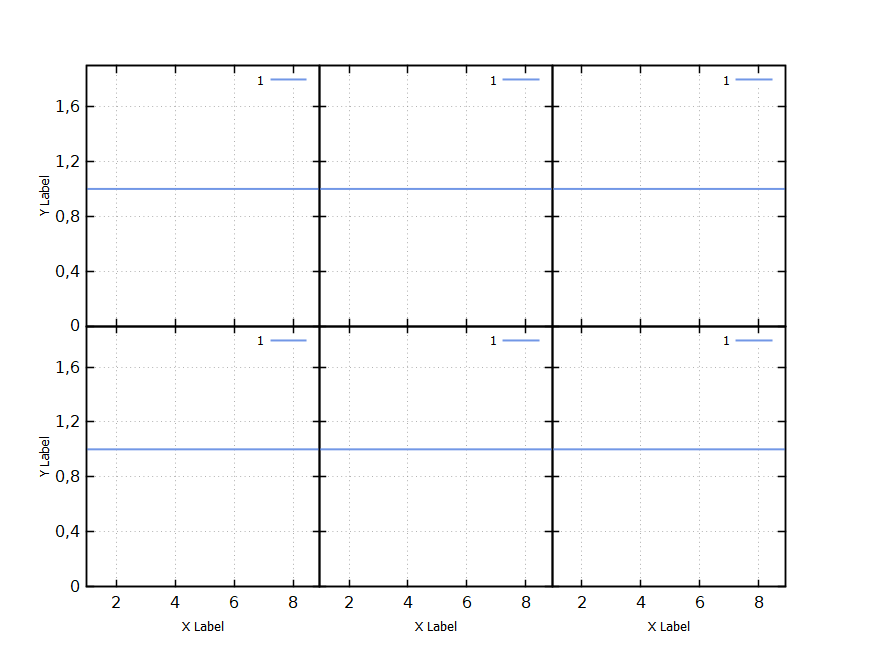Click the legend entry in the bottom-middle subplot

pos(514,340)
